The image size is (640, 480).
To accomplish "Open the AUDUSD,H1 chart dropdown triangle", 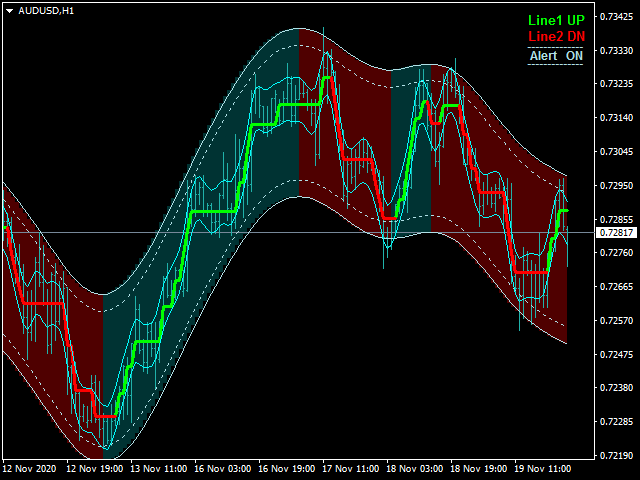I will point(9,11).
